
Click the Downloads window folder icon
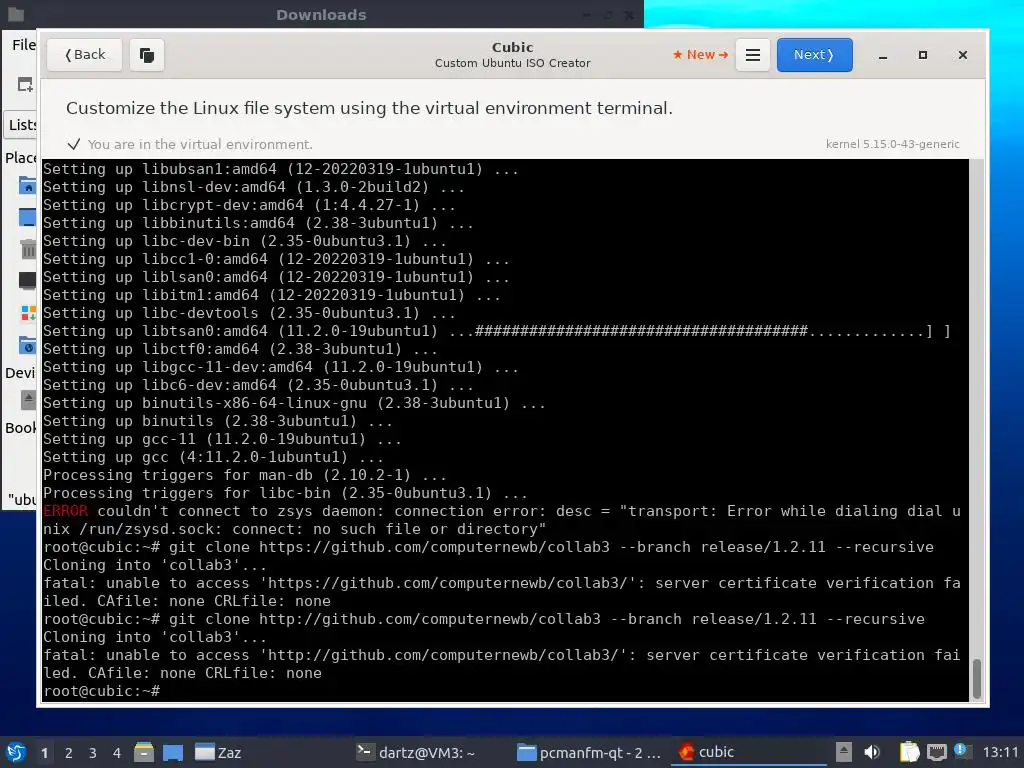click(x=16, y=14)
